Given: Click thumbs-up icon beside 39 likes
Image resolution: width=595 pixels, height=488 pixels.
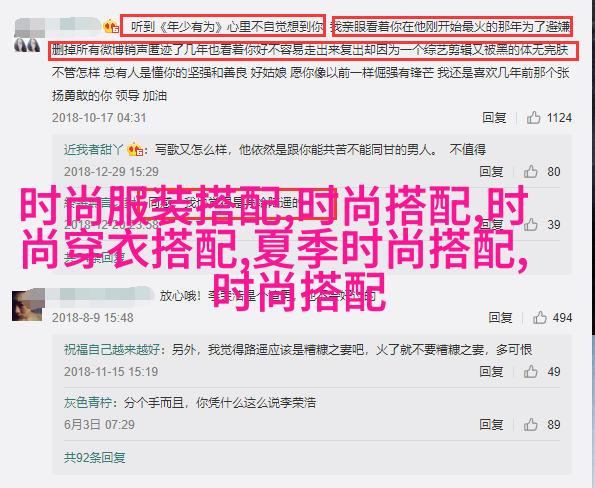Looking at the screenshot, I should pos(530,225).
